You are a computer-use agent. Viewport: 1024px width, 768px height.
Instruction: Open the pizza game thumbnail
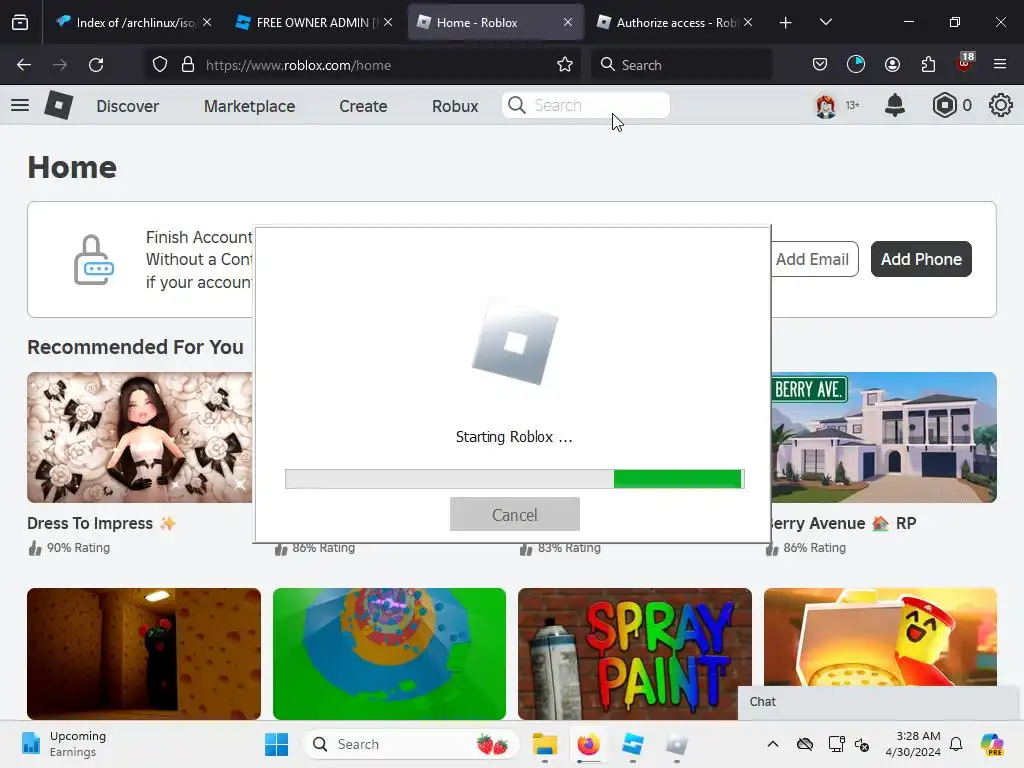880,637
